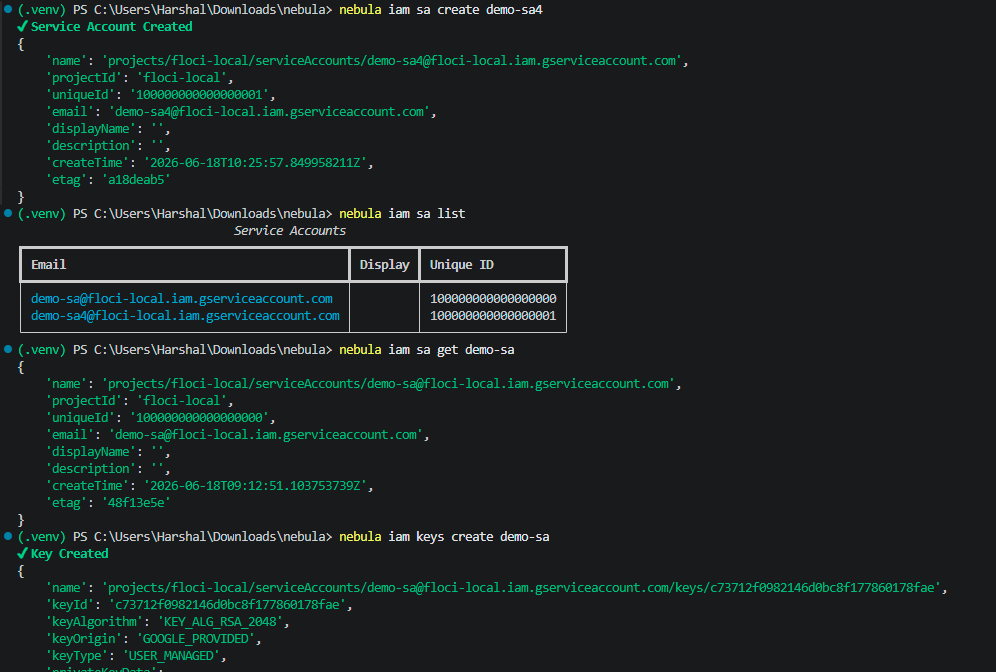
Task: Click the blue dot beside 'sa get demo-sa' command
Action: click(x=8, y=349)
